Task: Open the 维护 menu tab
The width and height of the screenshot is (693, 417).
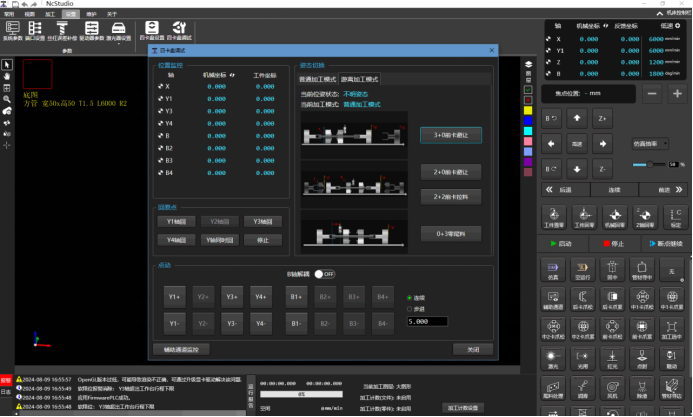Action: coord(91,14)
